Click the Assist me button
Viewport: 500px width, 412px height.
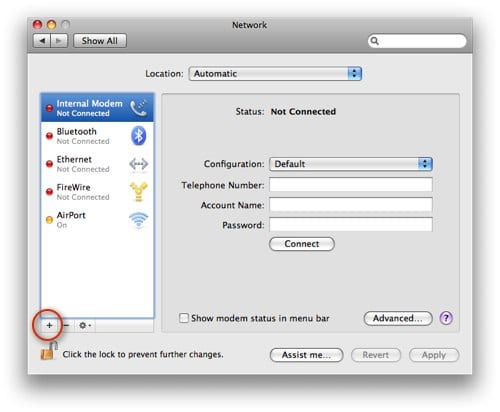306,355
